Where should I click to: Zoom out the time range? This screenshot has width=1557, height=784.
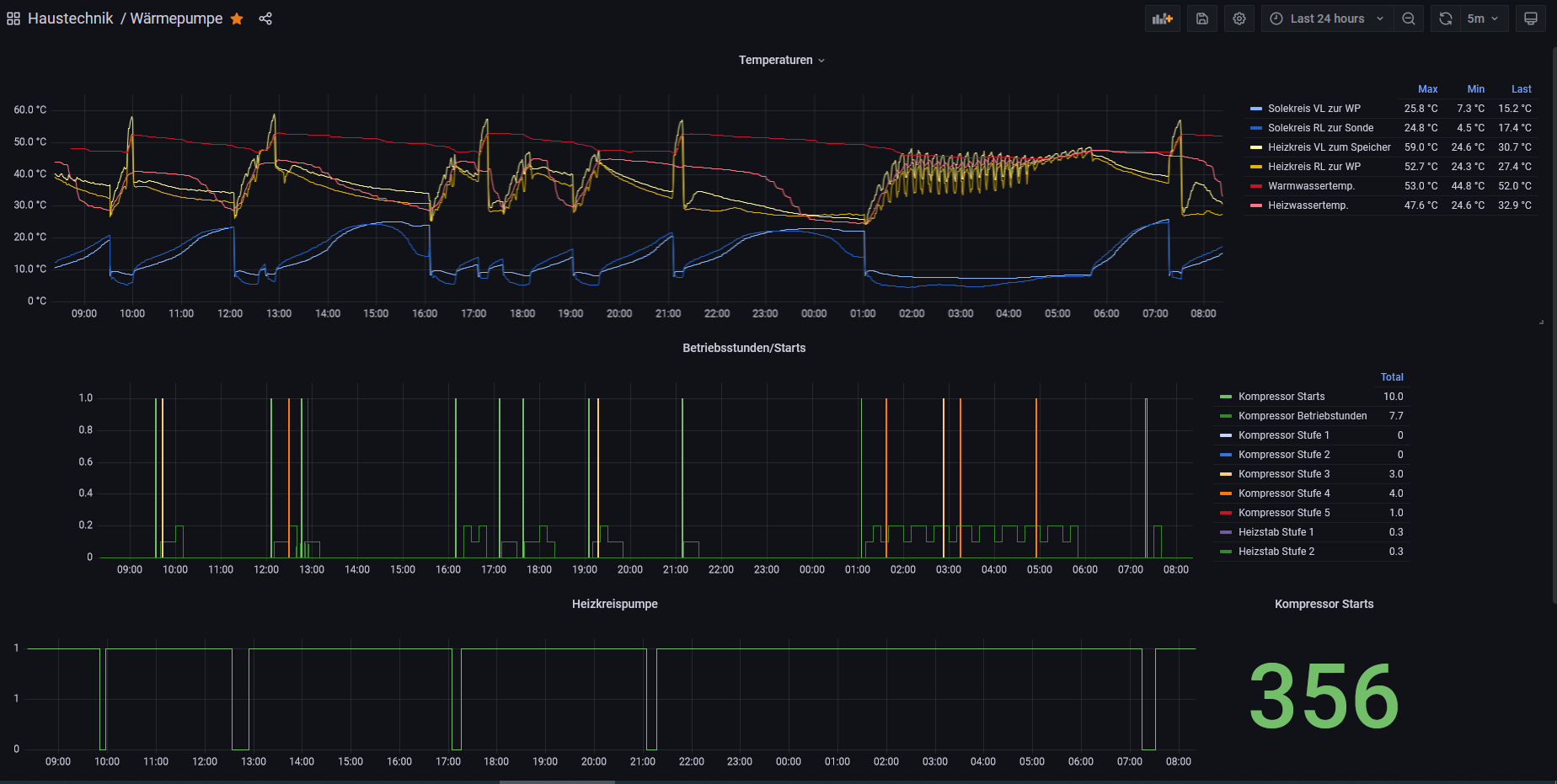(x=1409, y=19)
